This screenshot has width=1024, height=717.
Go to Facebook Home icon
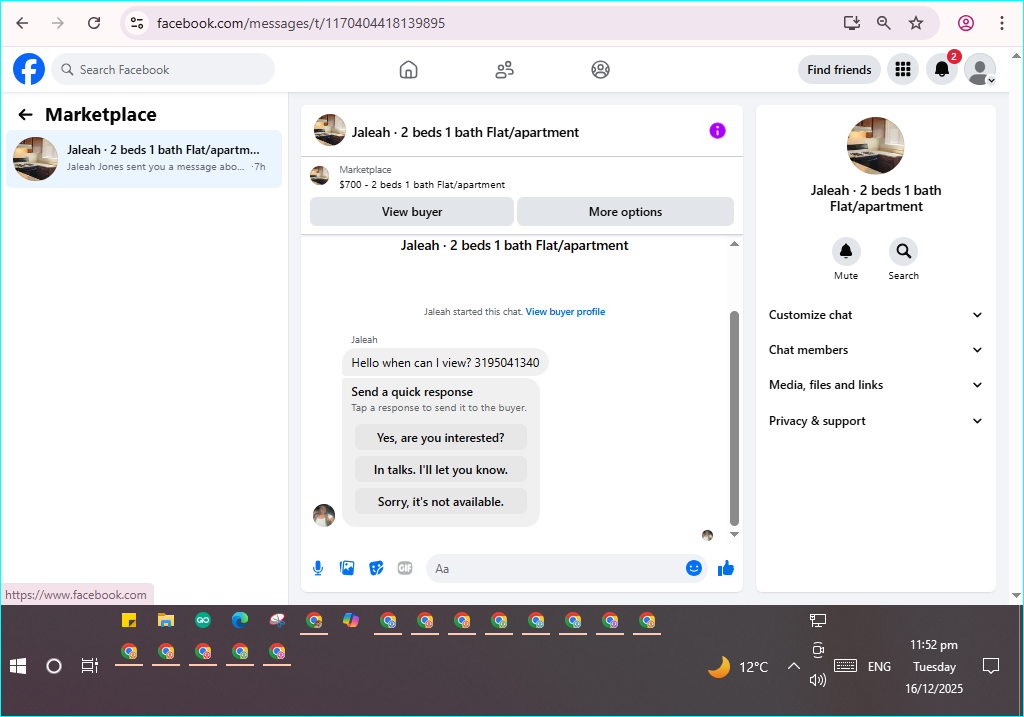click(408, 69)
